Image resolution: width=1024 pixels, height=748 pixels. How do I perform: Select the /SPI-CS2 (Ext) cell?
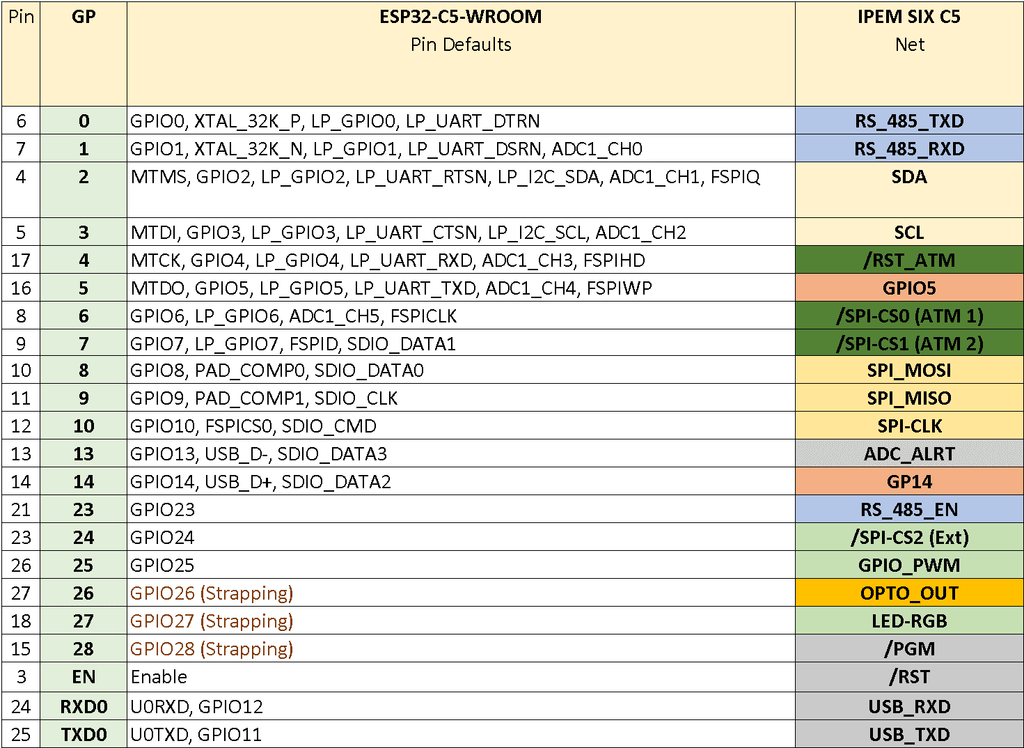coord(909,537)
